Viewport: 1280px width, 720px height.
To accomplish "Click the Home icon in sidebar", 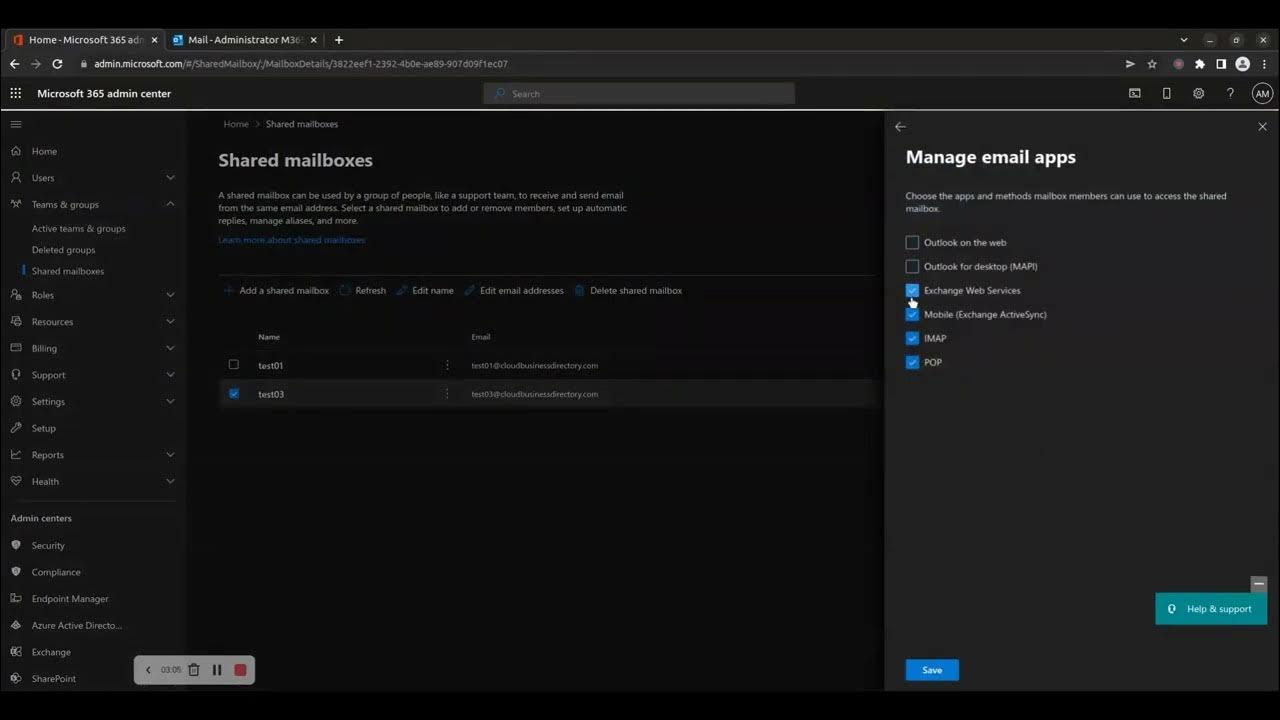I will coord(16,151).
